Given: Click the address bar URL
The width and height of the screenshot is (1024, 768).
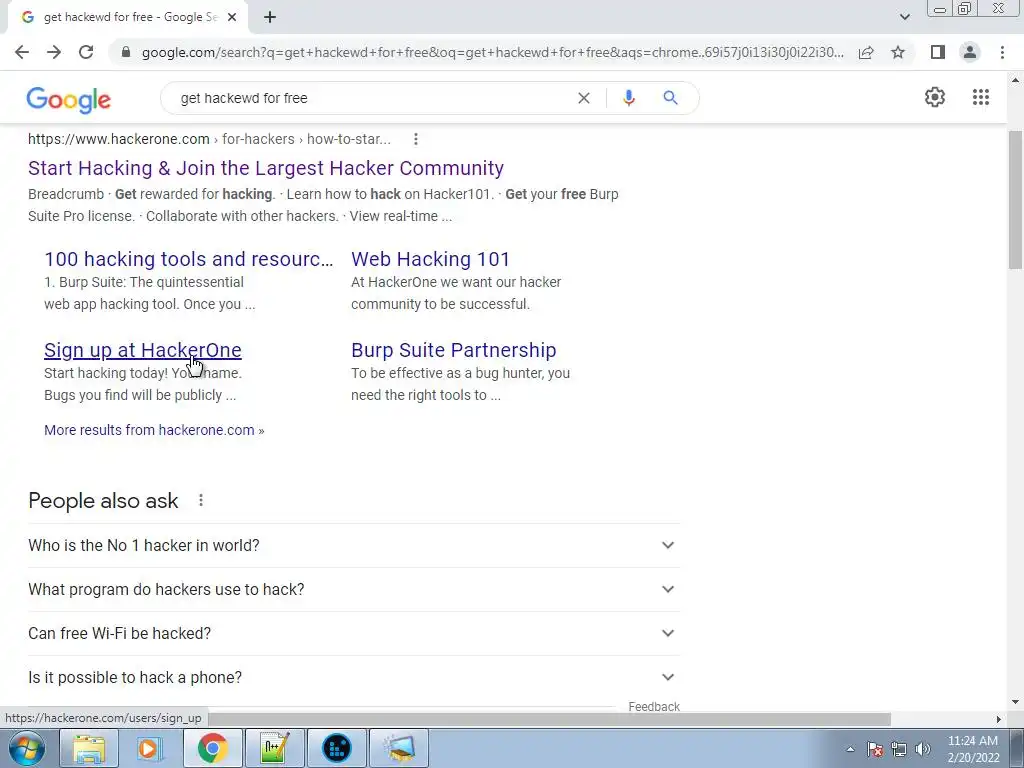Looking at the screenshot, I should tap(492, 52).
